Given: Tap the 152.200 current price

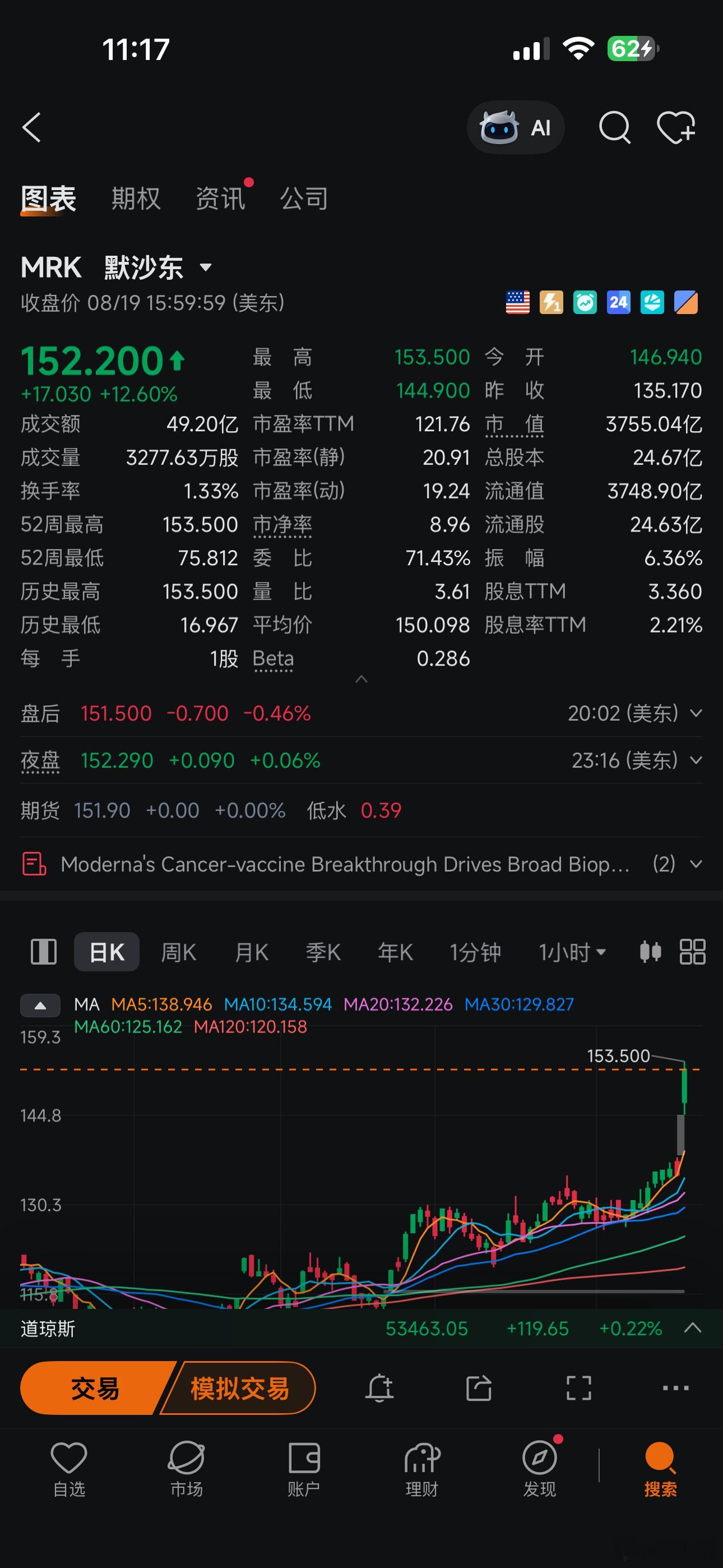Looking at the screenshot, I should 92,361.
